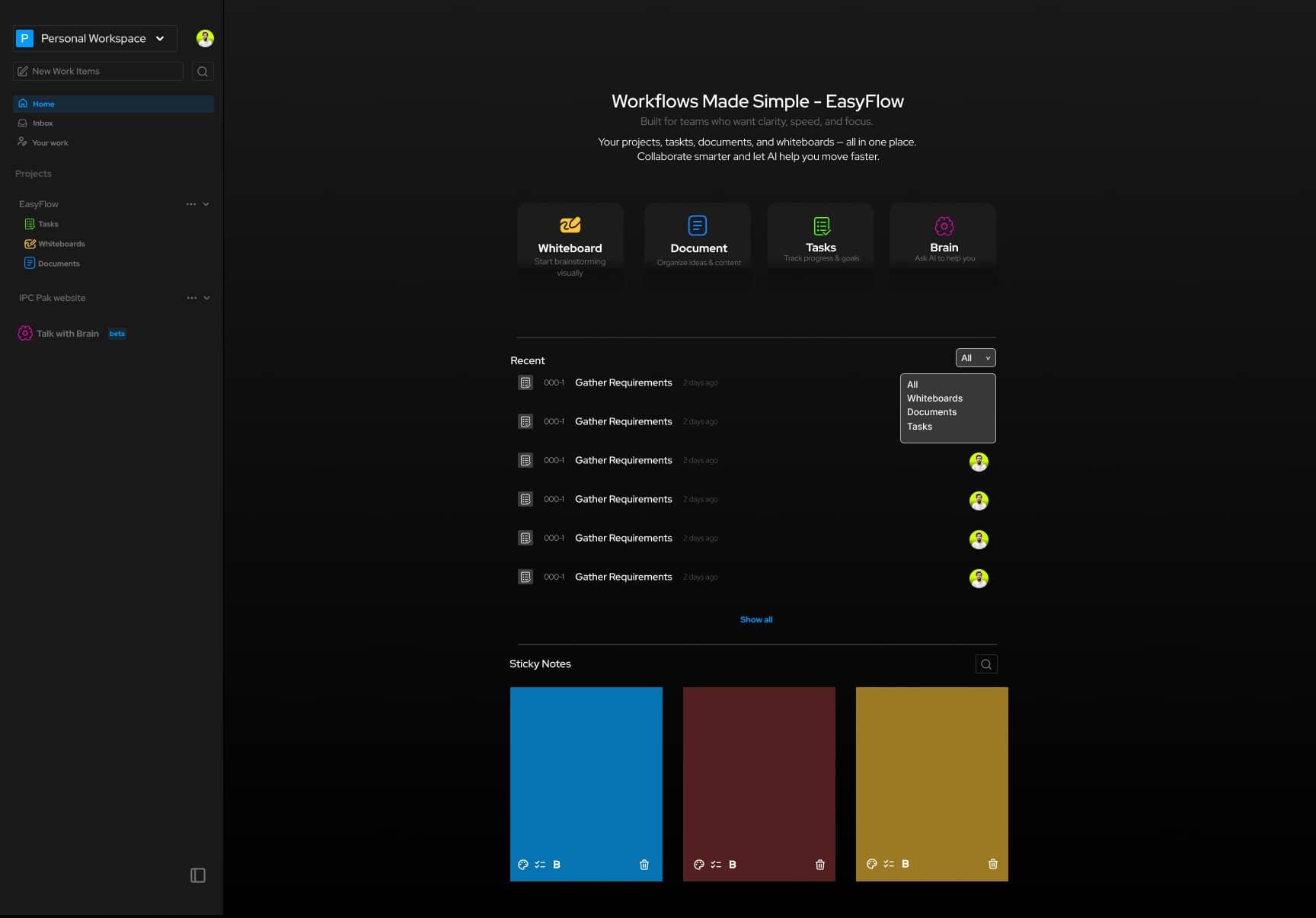Create a new Whiteboard from the card

(570, 245)
